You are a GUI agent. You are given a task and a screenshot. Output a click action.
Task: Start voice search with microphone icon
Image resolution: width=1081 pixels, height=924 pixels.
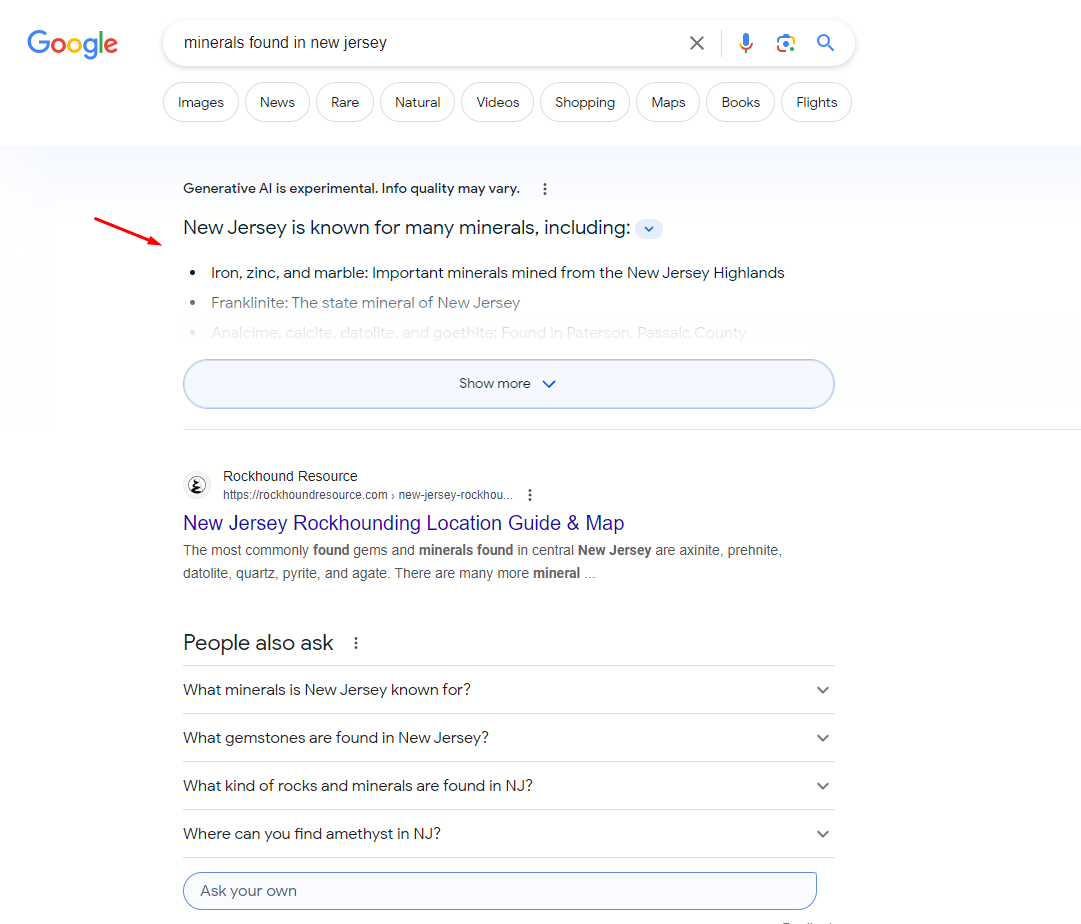pyautogui.click(x=745, y=43)
